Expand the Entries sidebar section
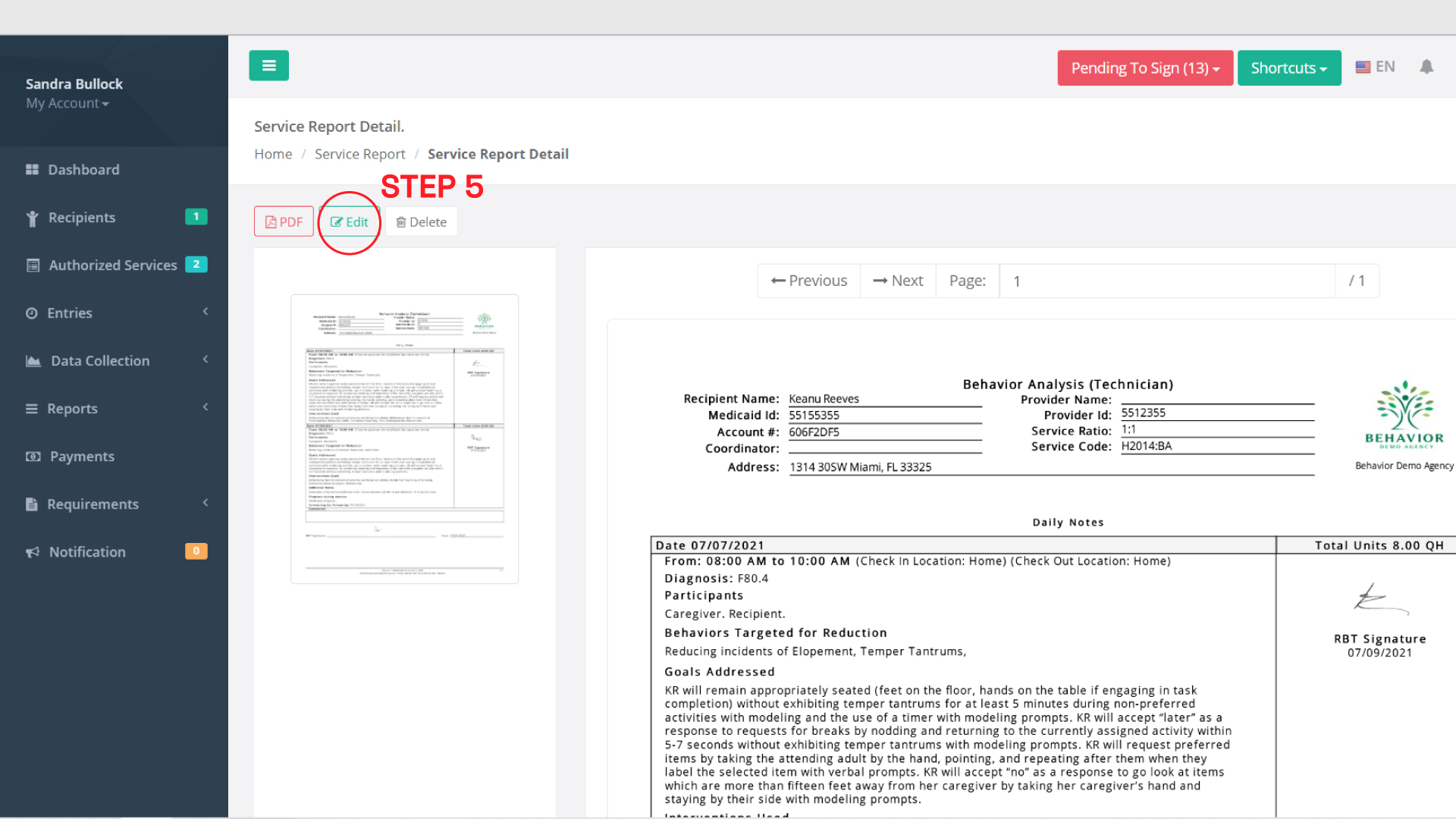1456x819 pixels. pyautogui.click(x=68, y=312)
